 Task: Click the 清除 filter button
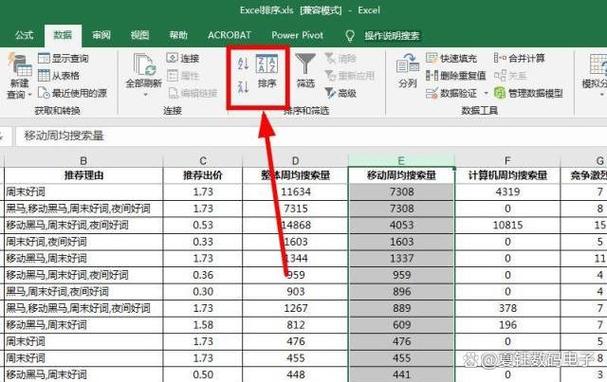click(340, 58)
